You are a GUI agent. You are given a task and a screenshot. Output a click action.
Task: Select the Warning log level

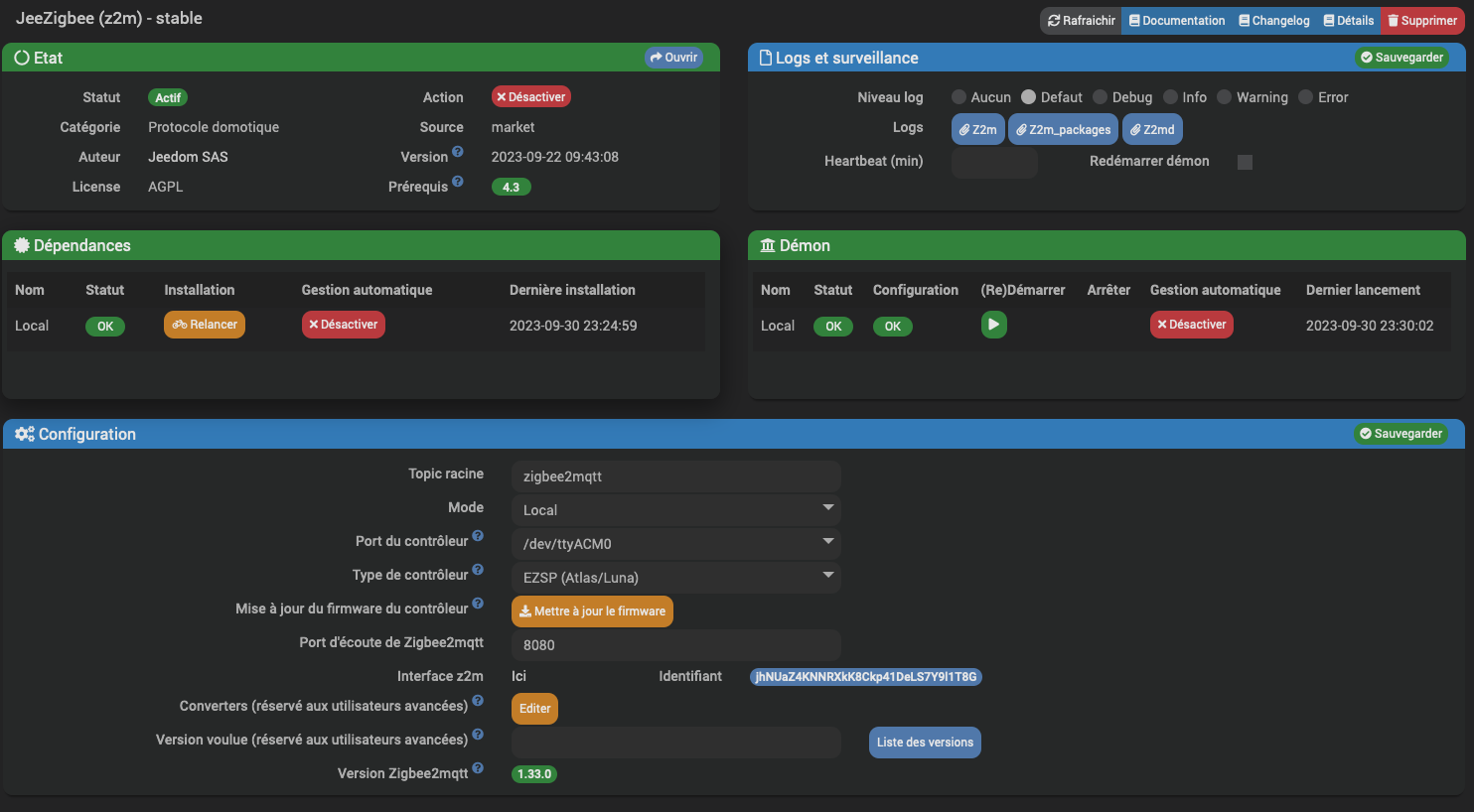tap(1225, 97)
